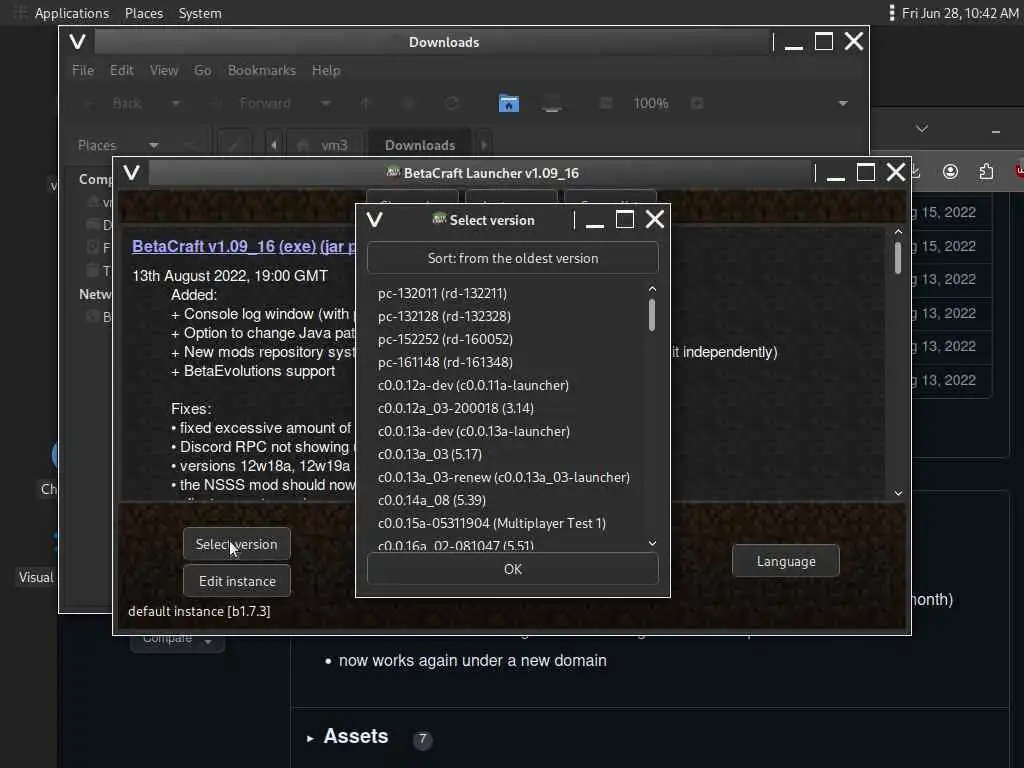The height and width of the screenshot is (768, 1024).
Task: Click zoom out icon beside 100%
Action: 606,103
